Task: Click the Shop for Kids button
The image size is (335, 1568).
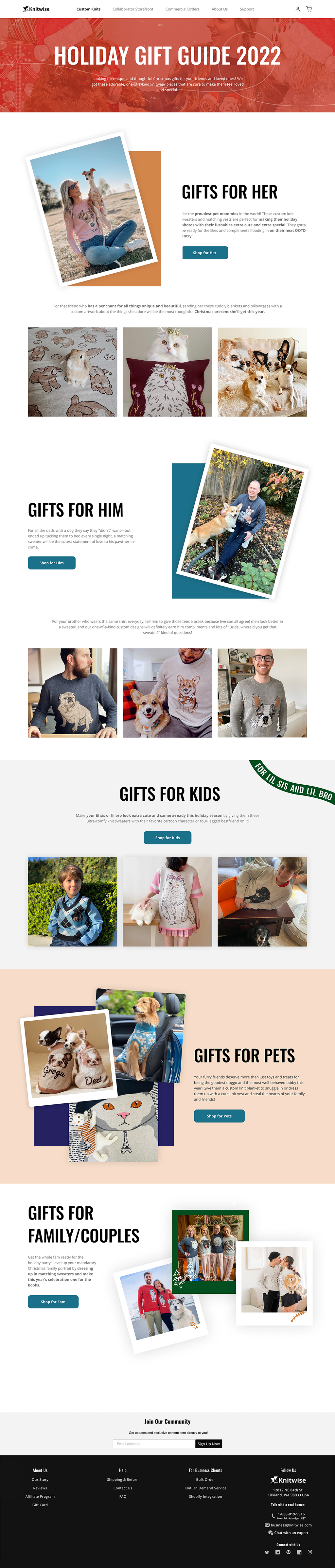Action: (x=167, y=838)
